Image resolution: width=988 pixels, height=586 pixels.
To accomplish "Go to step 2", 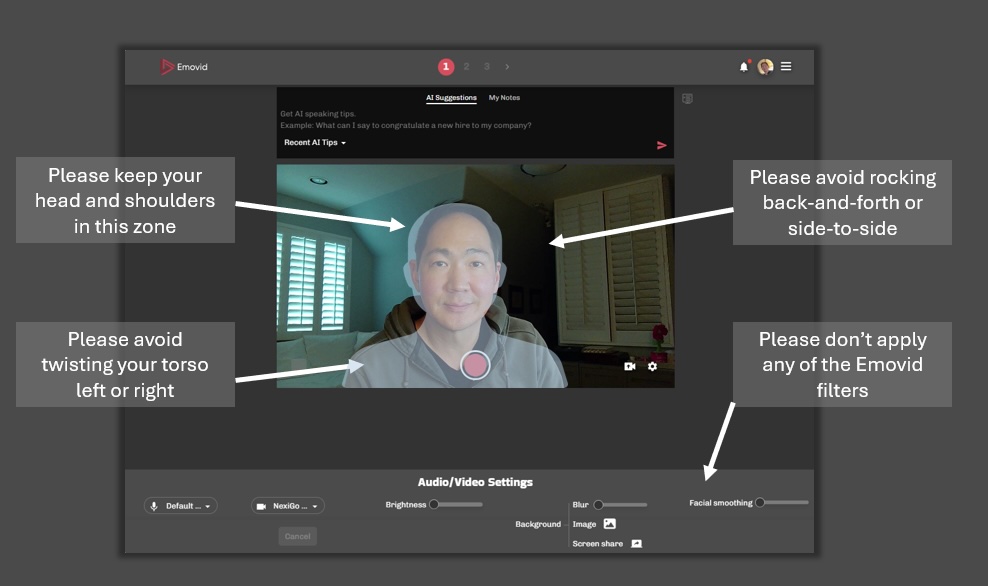I will (466, 66).
